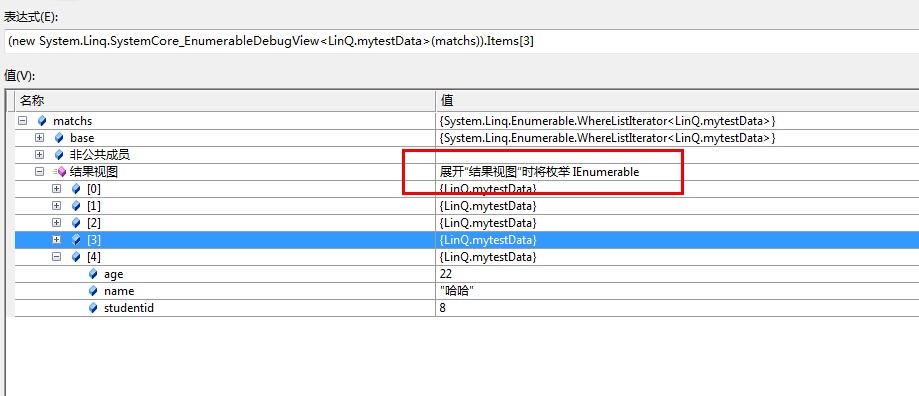Click the blue icon beside matchs

pyautogui.click(x=41, y=121)
